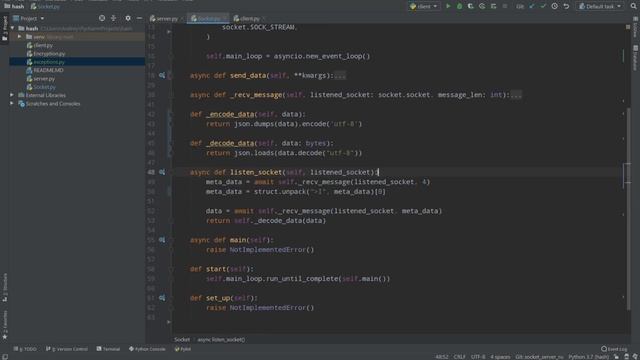
Task: Click the Socket.py breadcrumb in the navigation bar
Action: 45,6
